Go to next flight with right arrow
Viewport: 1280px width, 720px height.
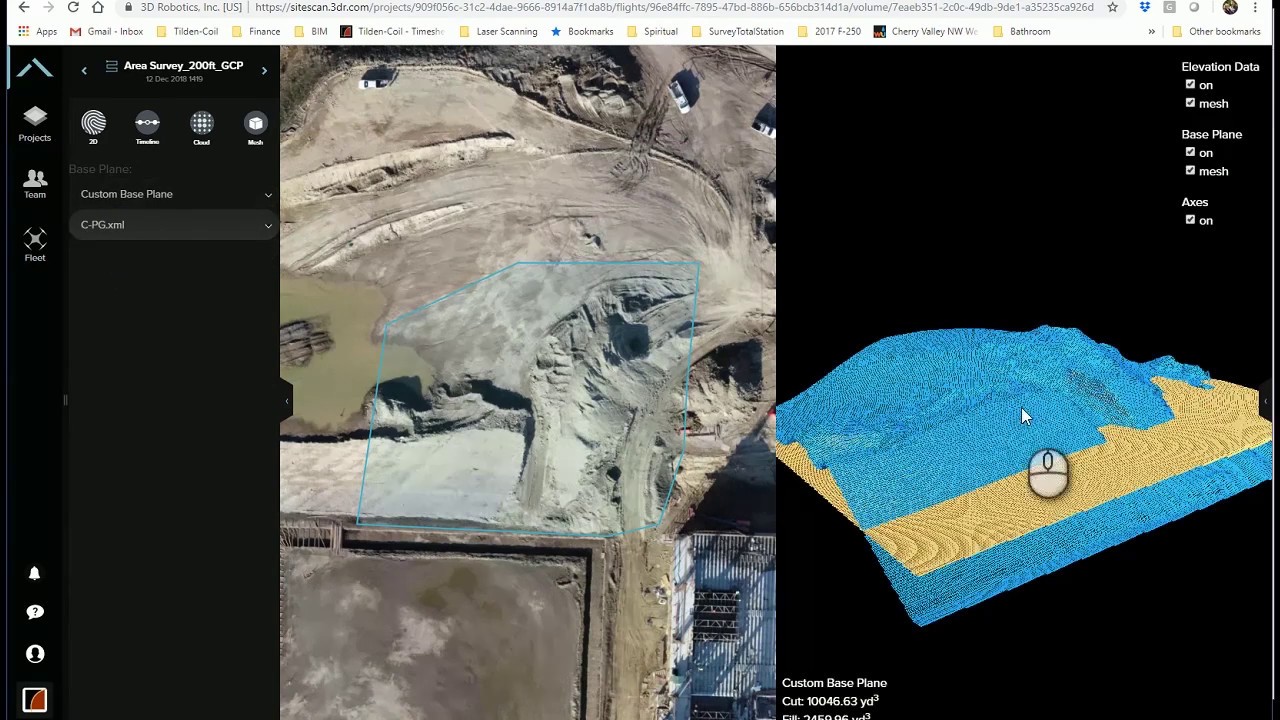click(264, 70)
